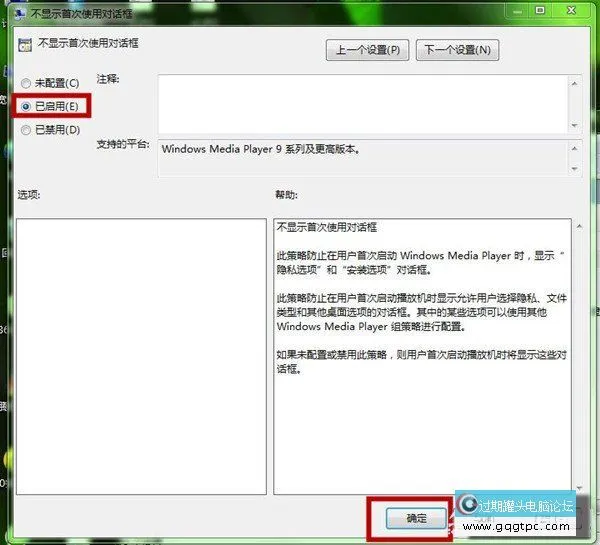The image size is (600, 545).
Task: Click the 注释 box scroll down arrow
Action: (574, 125)
